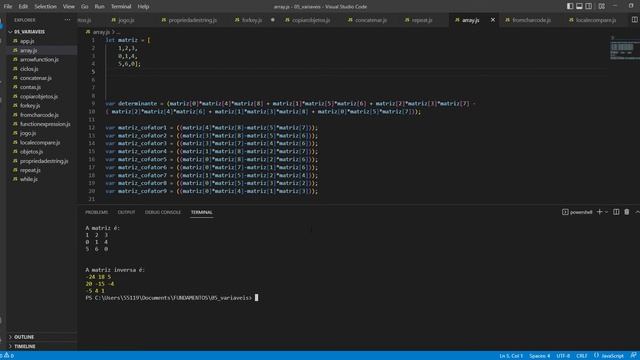Open Explorer more actions ellipsis
Viewport: 640px width, 360px height.
click(67, 20)
